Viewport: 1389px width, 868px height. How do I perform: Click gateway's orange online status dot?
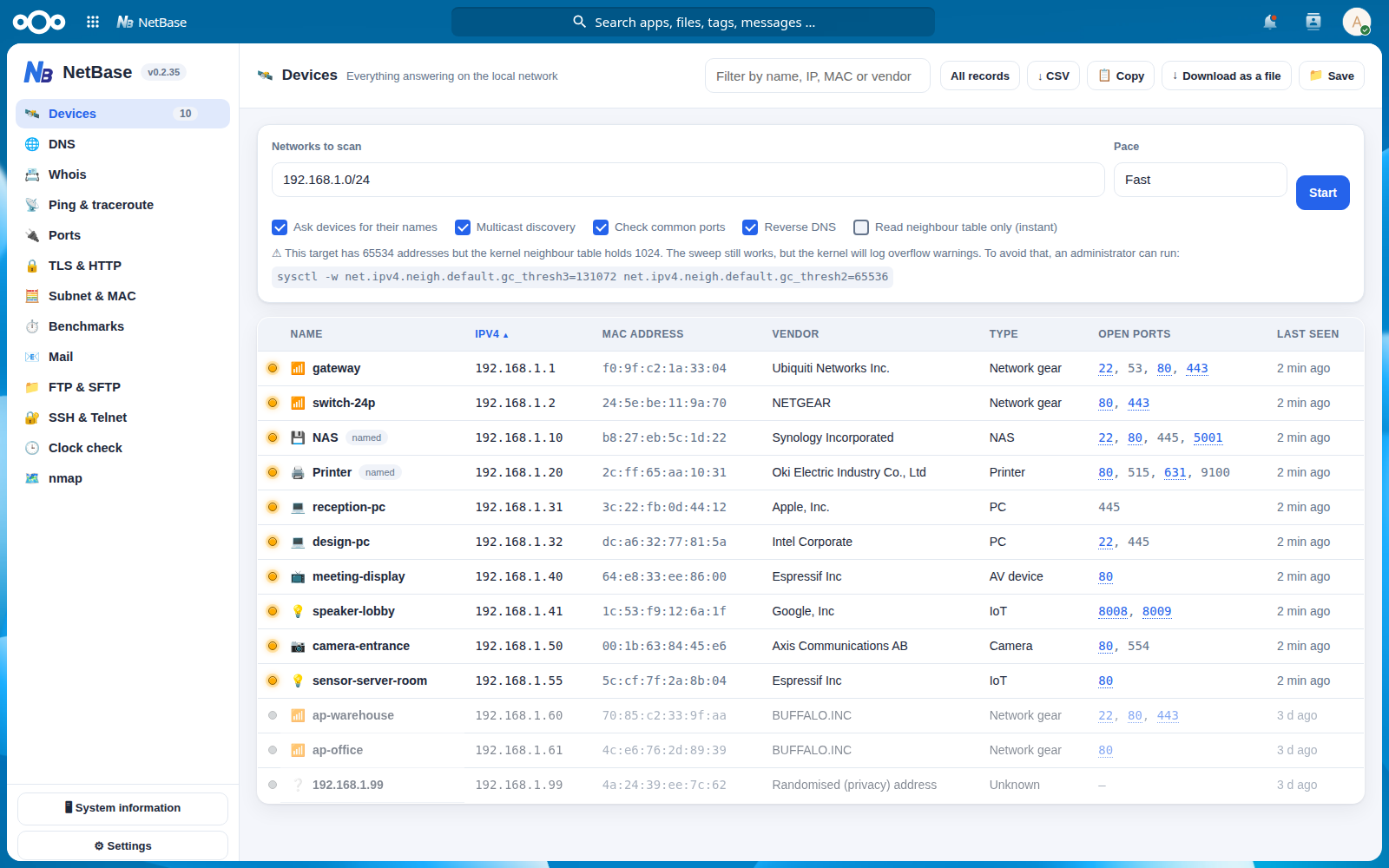tap(273, 368)
